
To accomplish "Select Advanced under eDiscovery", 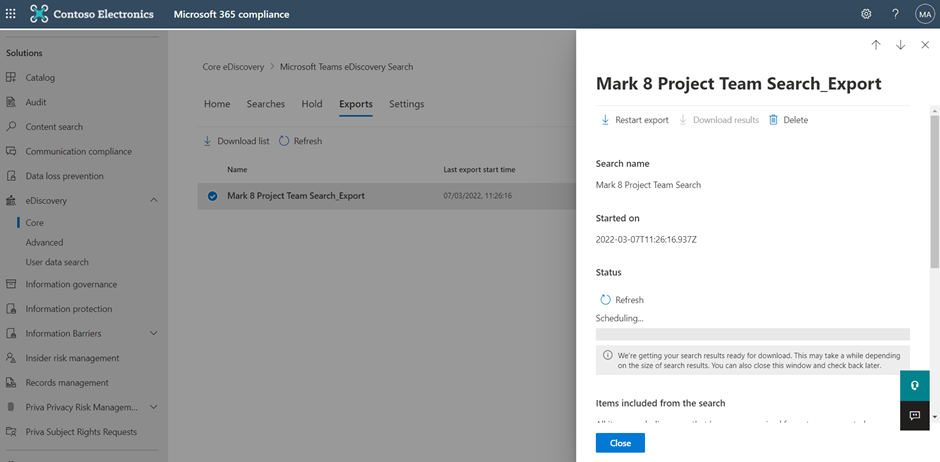I will coord(44,242).
